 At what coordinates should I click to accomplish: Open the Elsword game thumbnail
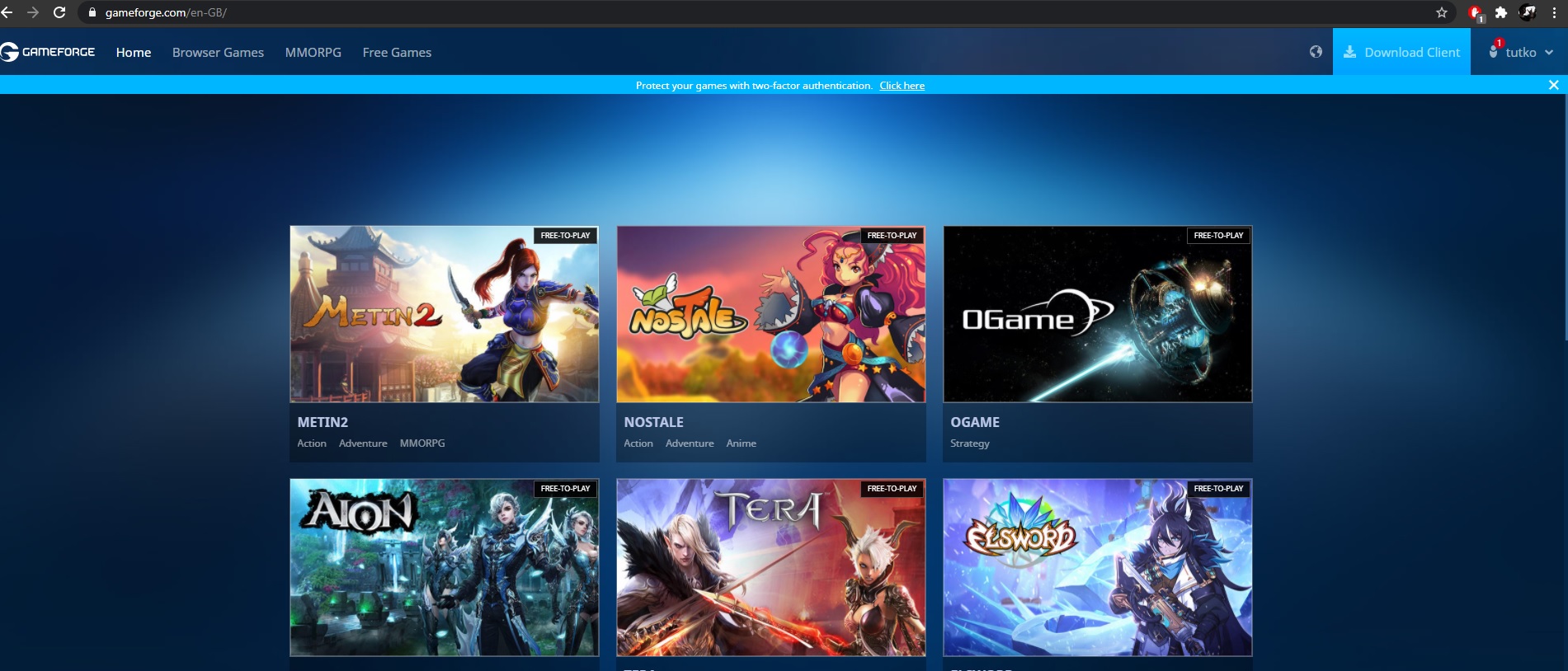coord(1098,567)
